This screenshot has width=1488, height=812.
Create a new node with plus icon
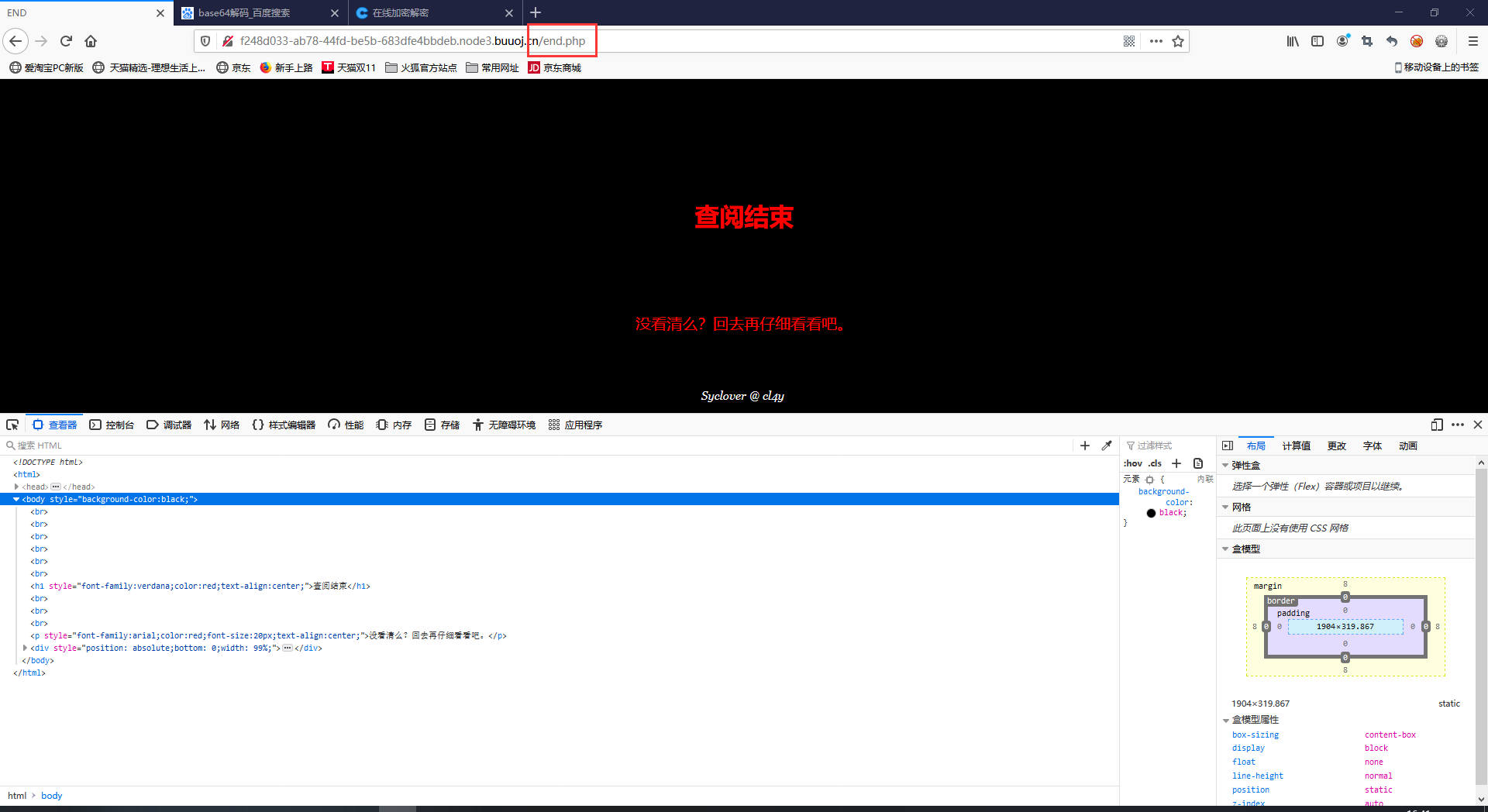1085,446
